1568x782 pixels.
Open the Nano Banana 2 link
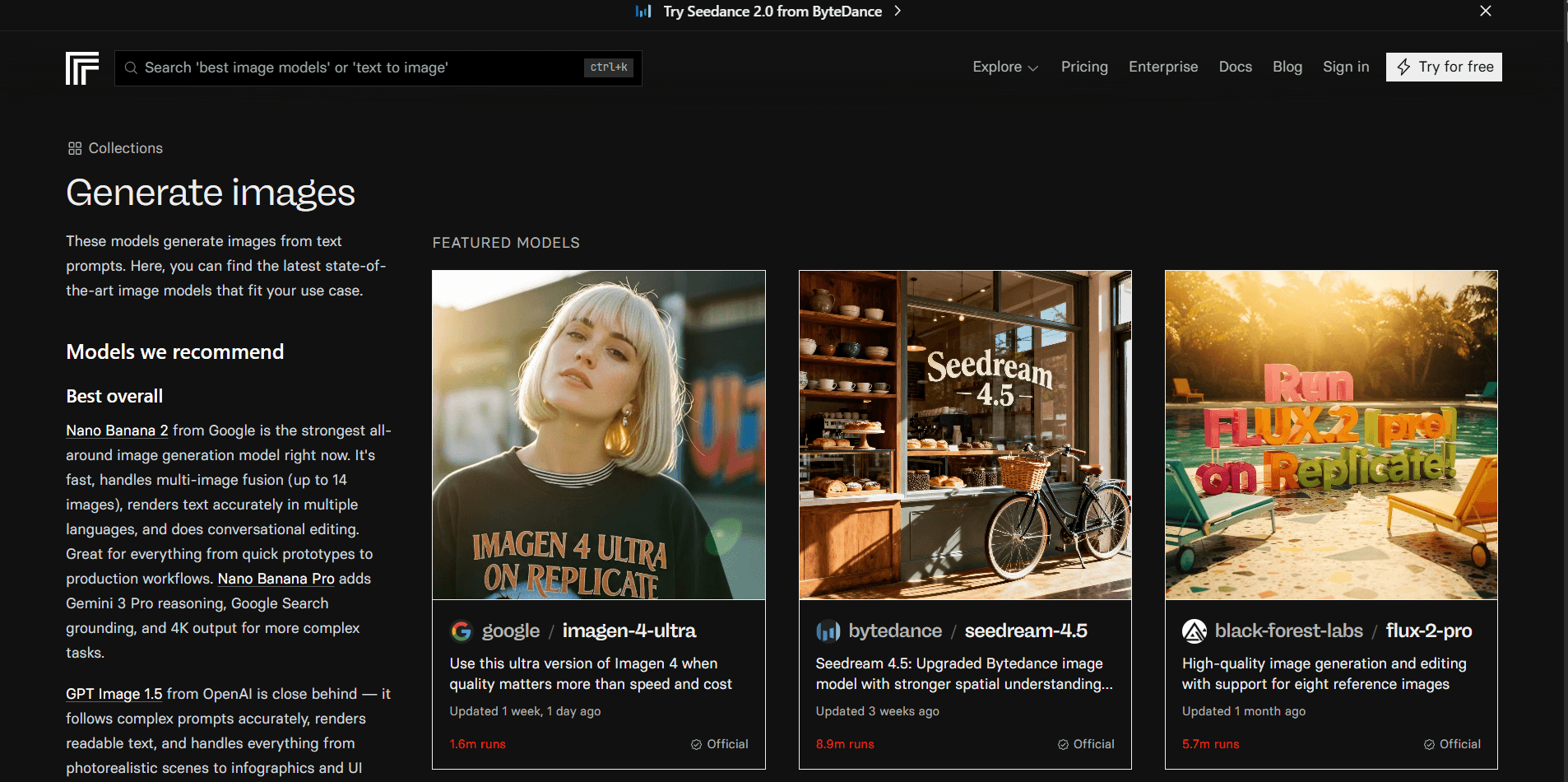(x=117, y=431)
